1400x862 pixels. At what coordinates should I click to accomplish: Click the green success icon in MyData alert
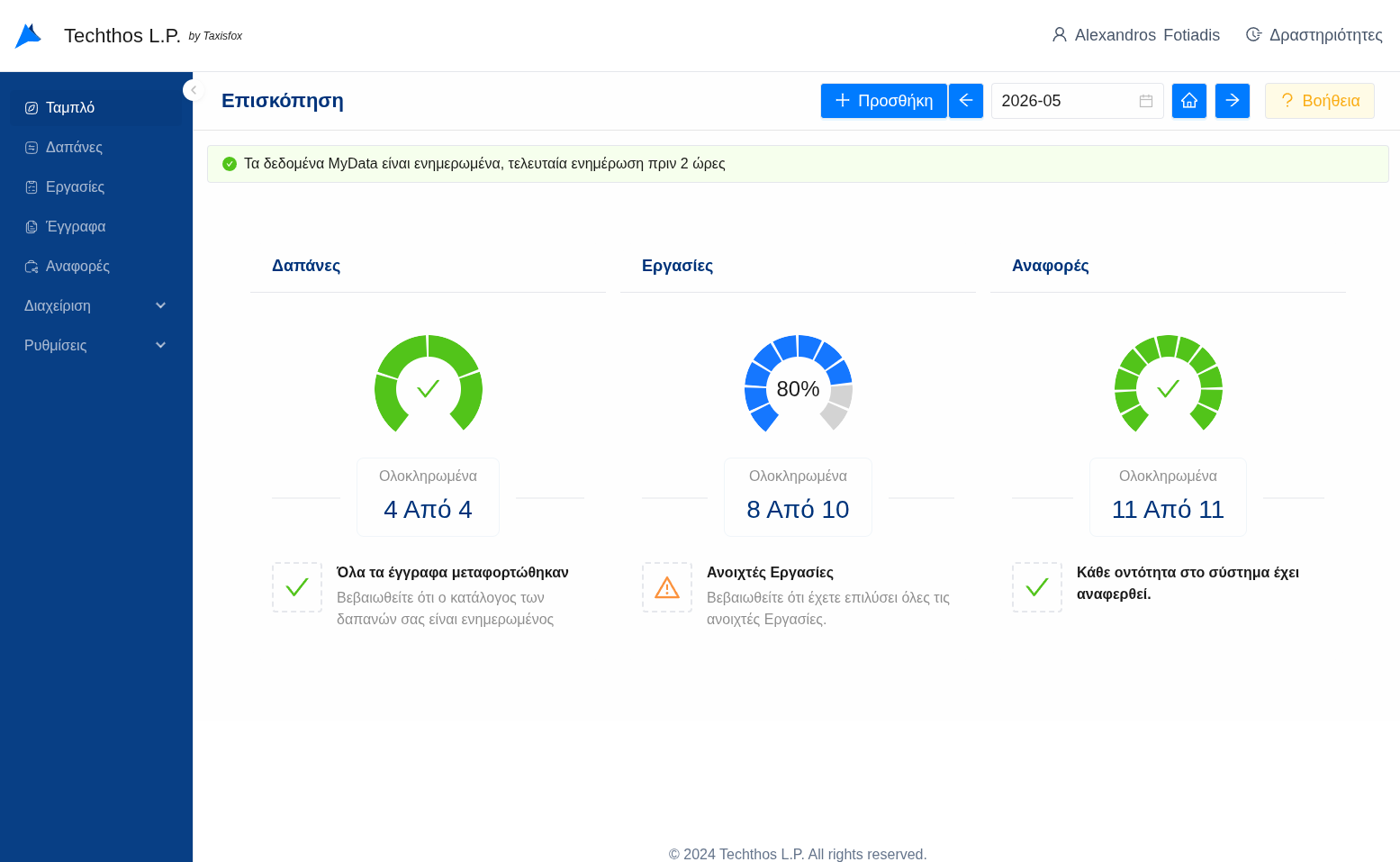[x=230, y=164]
